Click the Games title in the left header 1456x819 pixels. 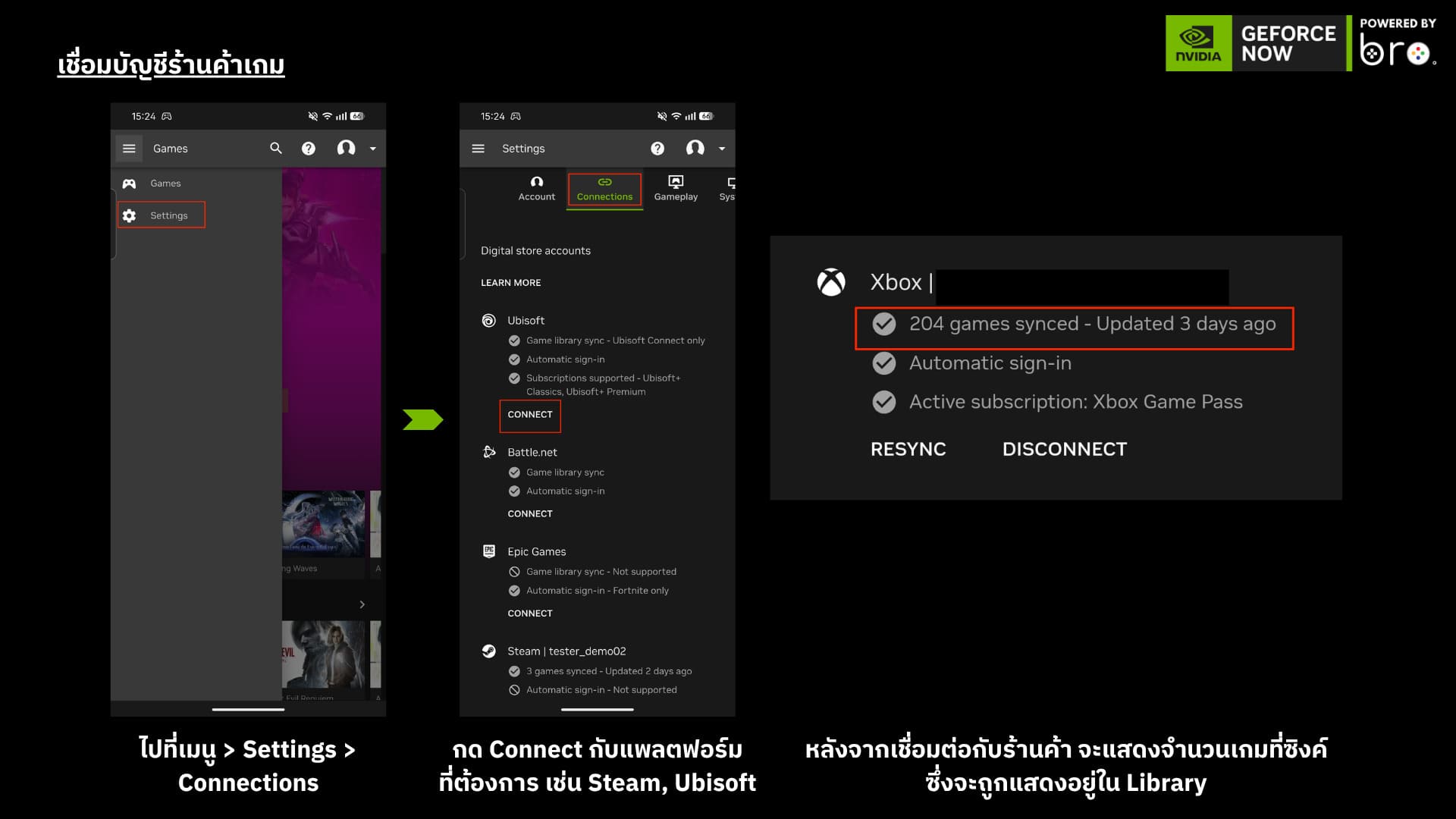click(171, 149)
